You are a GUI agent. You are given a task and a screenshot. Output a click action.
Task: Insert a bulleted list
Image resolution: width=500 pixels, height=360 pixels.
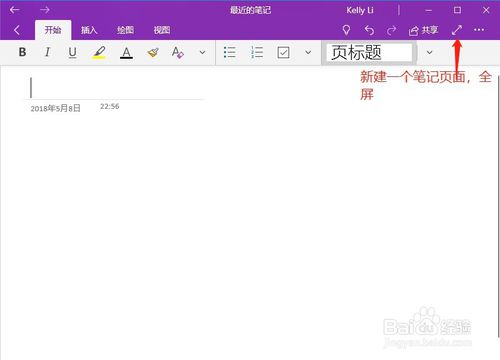coord(230,52)
